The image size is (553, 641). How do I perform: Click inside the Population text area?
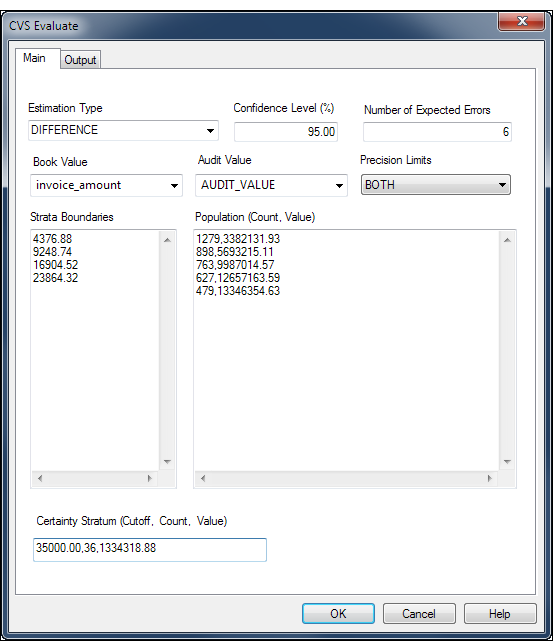pyautogui.click(x=347, y=350)
